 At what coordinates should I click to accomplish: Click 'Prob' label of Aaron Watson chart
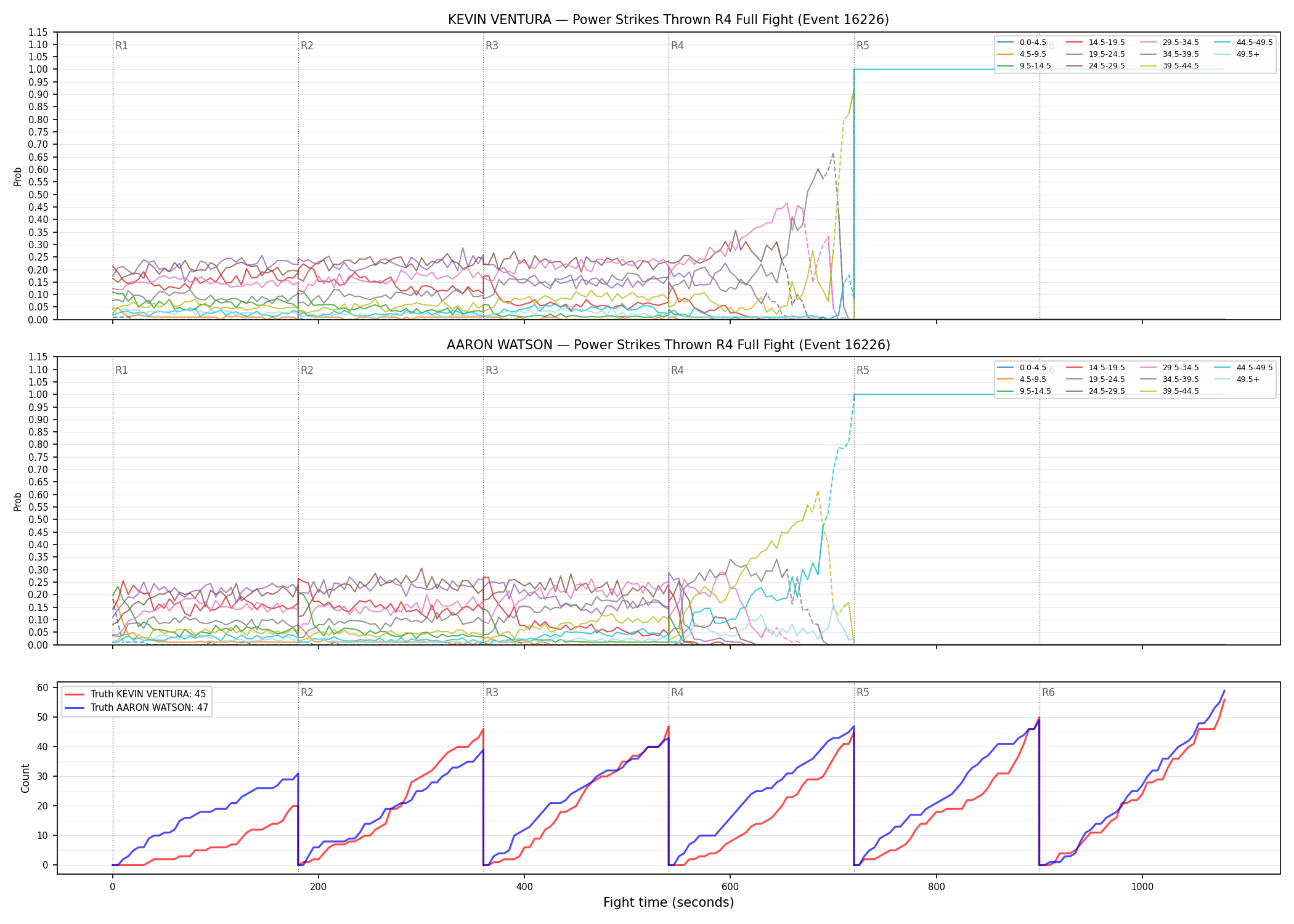click(x=18, y=501)
